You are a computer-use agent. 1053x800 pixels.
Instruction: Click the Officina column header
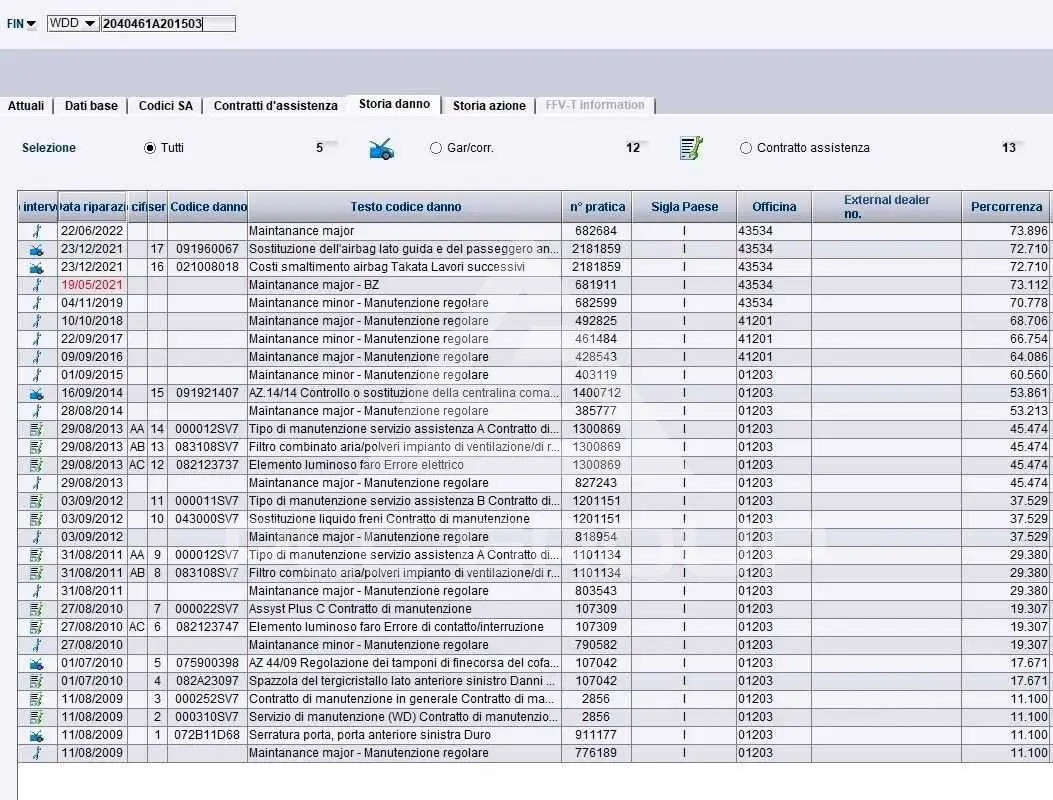pos(774,207)
